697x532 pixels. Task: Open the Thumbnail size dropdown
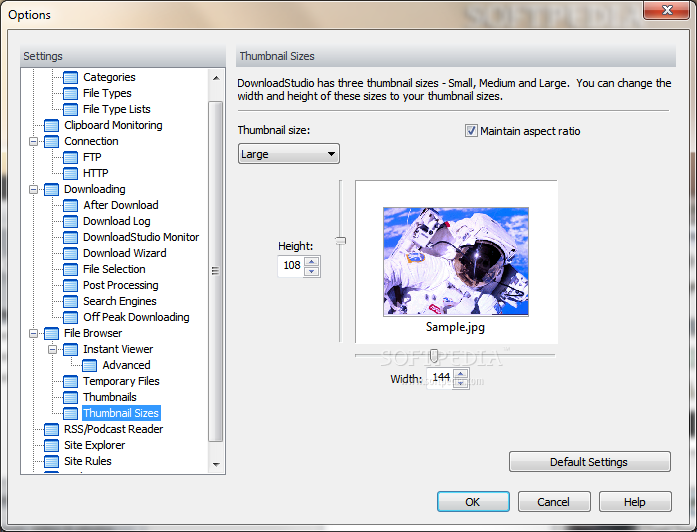(x=288, y=154)
